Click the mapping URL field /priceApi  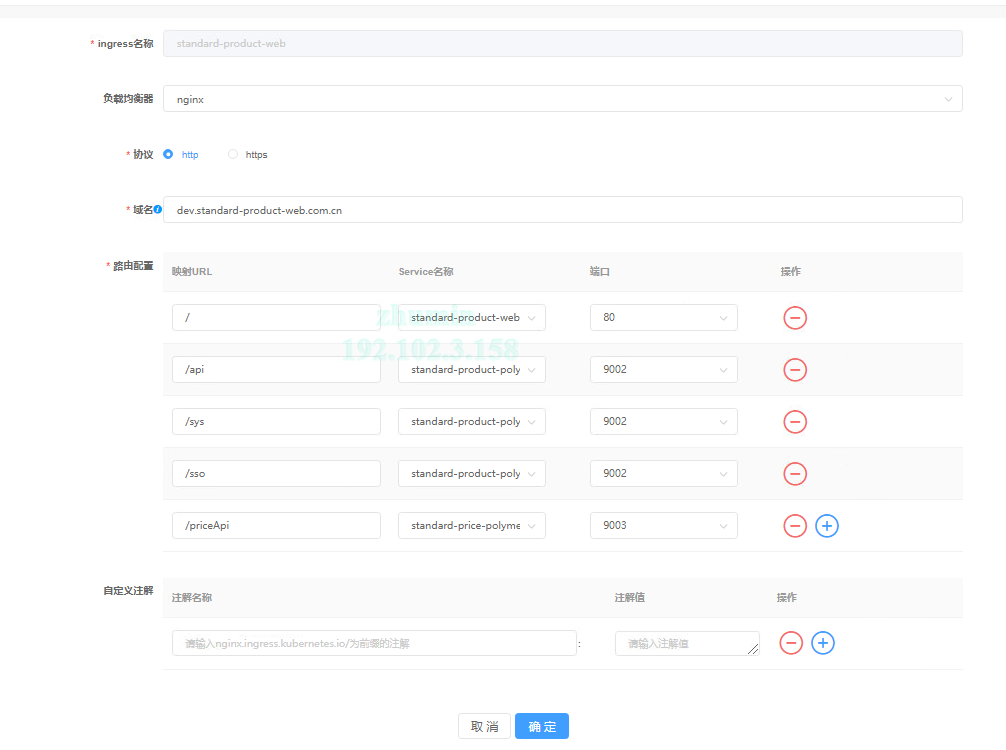(276, 525)
